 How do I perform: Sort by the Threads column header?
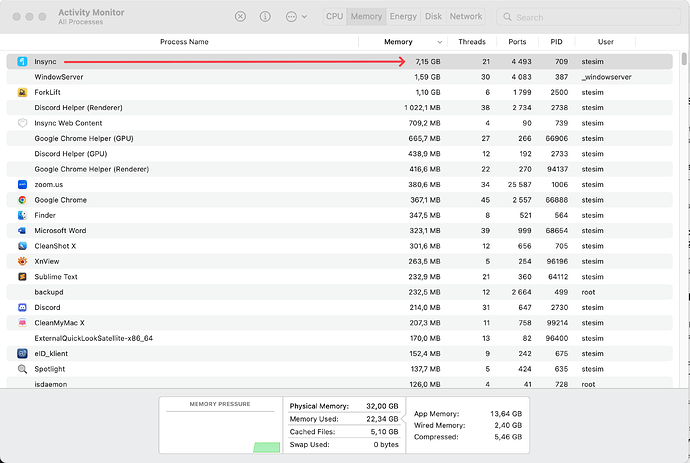472,42
